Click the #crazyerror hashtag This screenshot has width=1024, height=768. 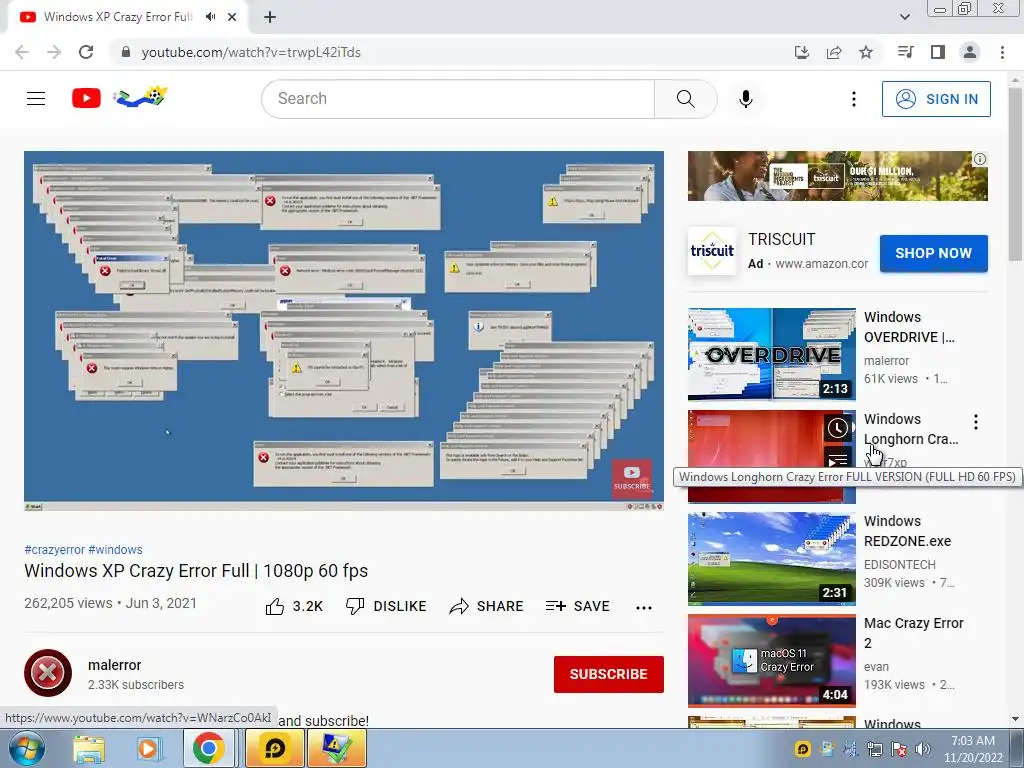click(54, 550)
